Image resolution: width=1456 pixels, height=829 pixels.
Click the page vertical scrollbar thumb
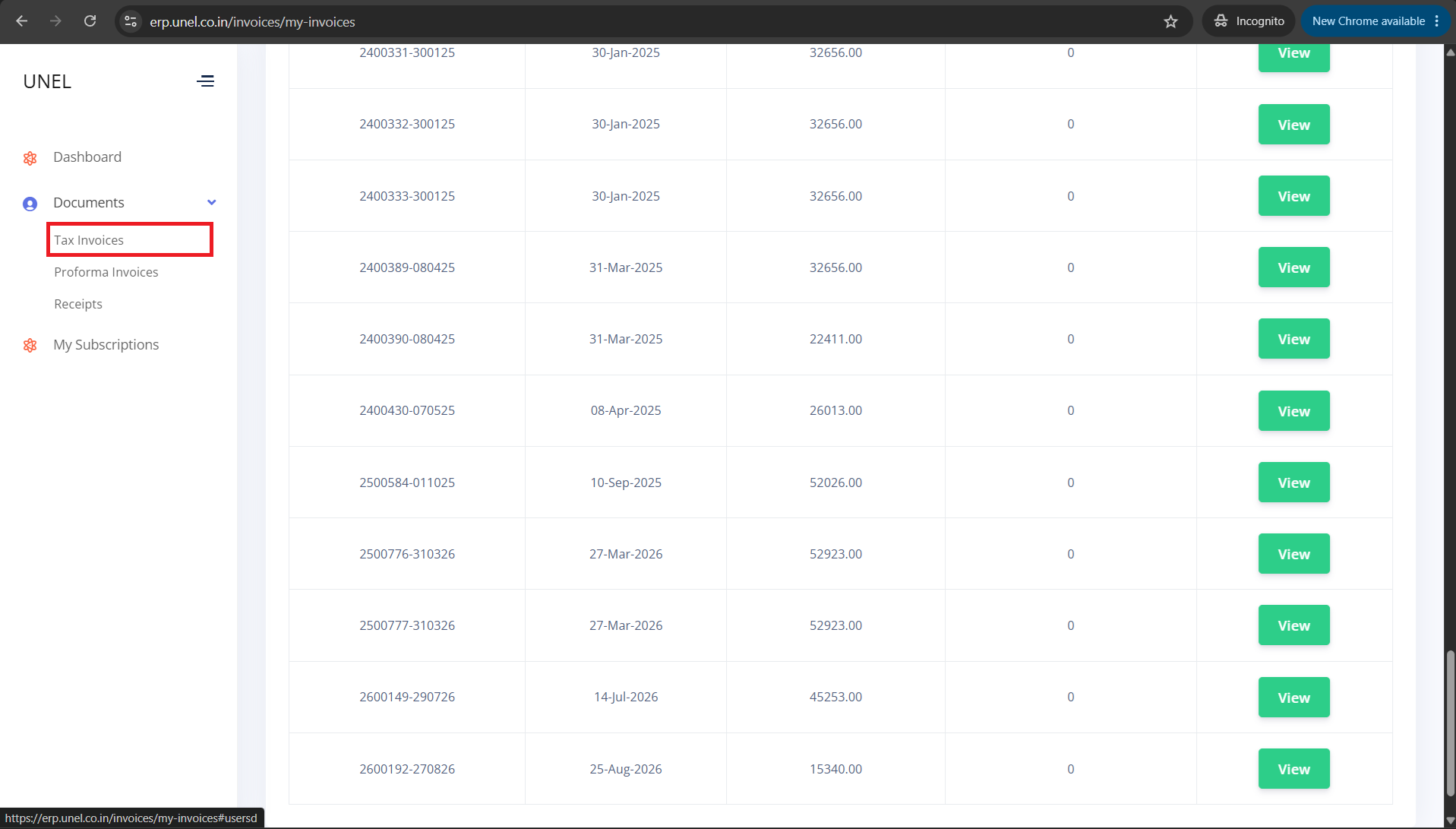click(x=1450, y=723)
